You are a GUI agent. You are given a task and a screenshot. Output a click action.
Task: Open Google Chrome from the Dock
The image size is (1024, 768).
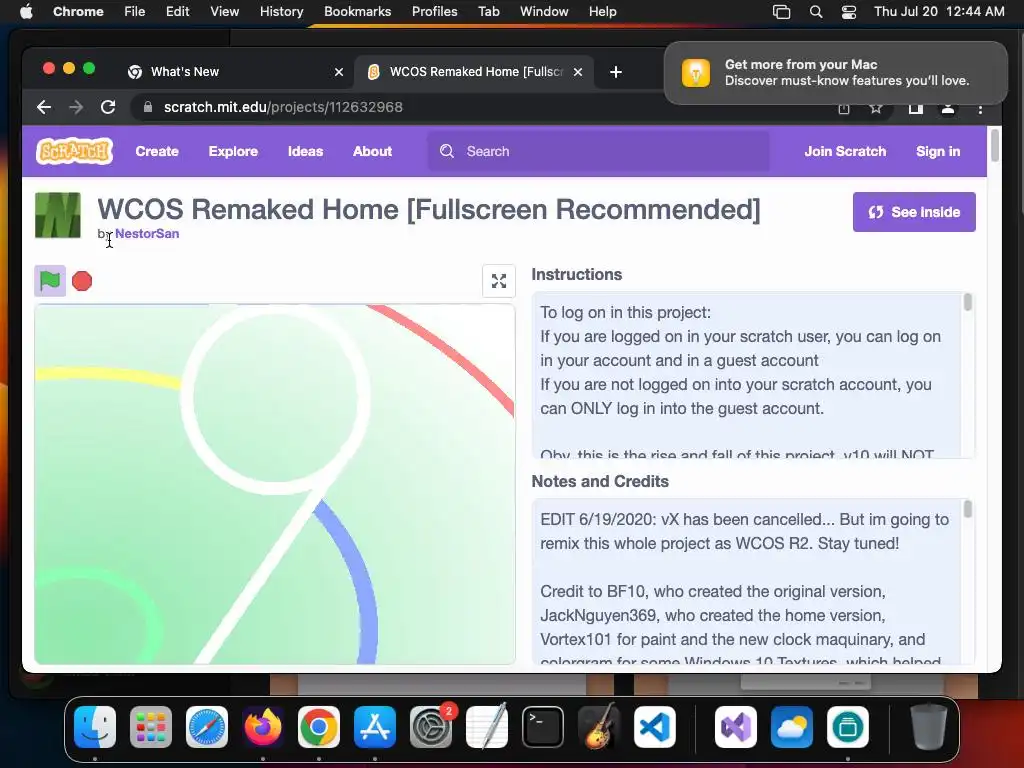[x=319, y=727]
